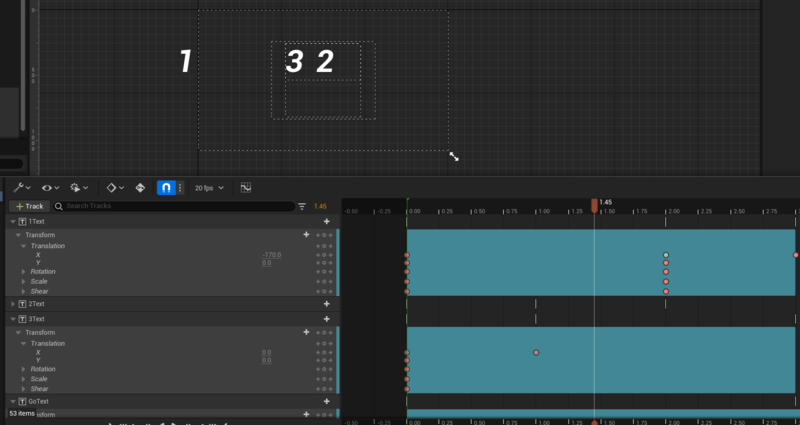
Task: Select the '2' text widget in designer canvas
Action: [x=326, y=61]
